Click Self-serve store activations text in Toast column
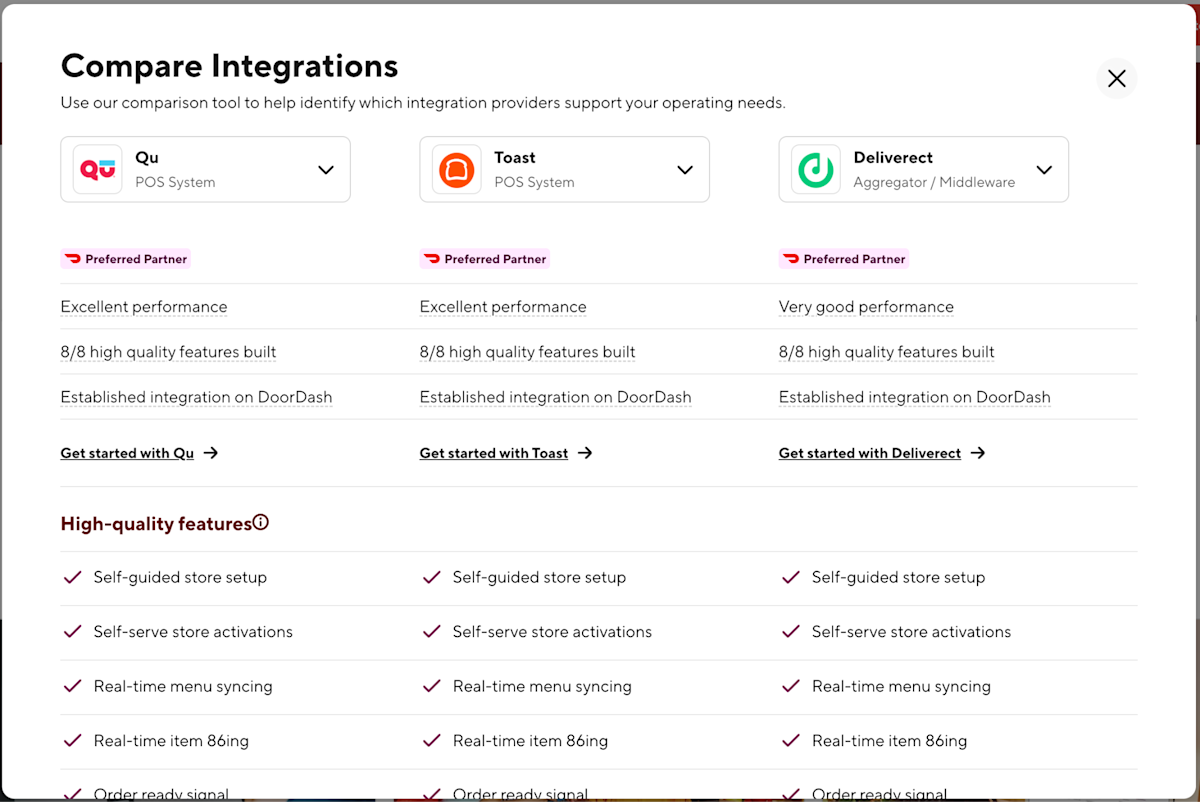Image resolution: width=1200 pixels, height=802 pixels. [x=552, y=632]
